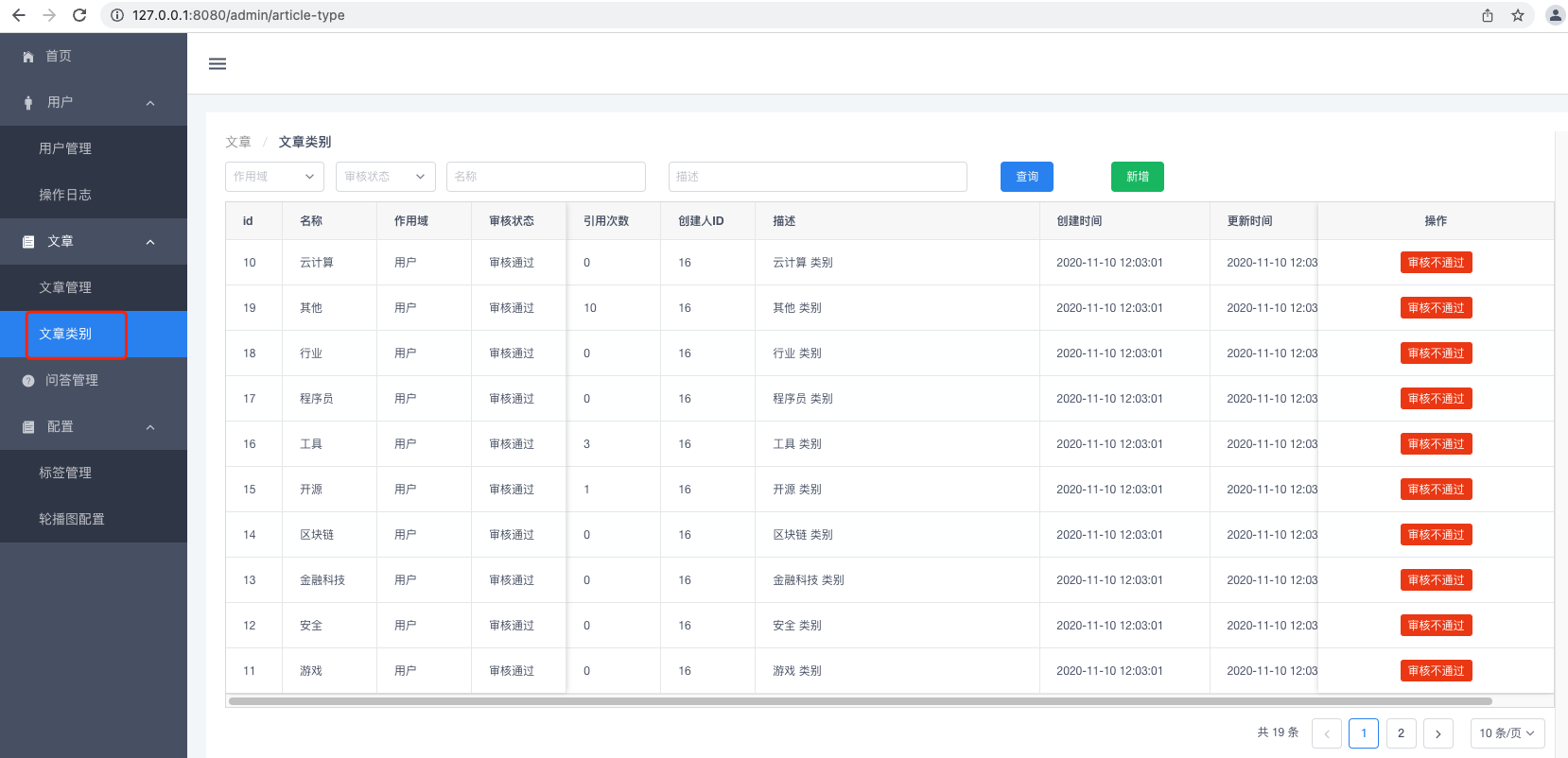Reload the page with refresh icon

pyautogui.click(x=79, y=15)
